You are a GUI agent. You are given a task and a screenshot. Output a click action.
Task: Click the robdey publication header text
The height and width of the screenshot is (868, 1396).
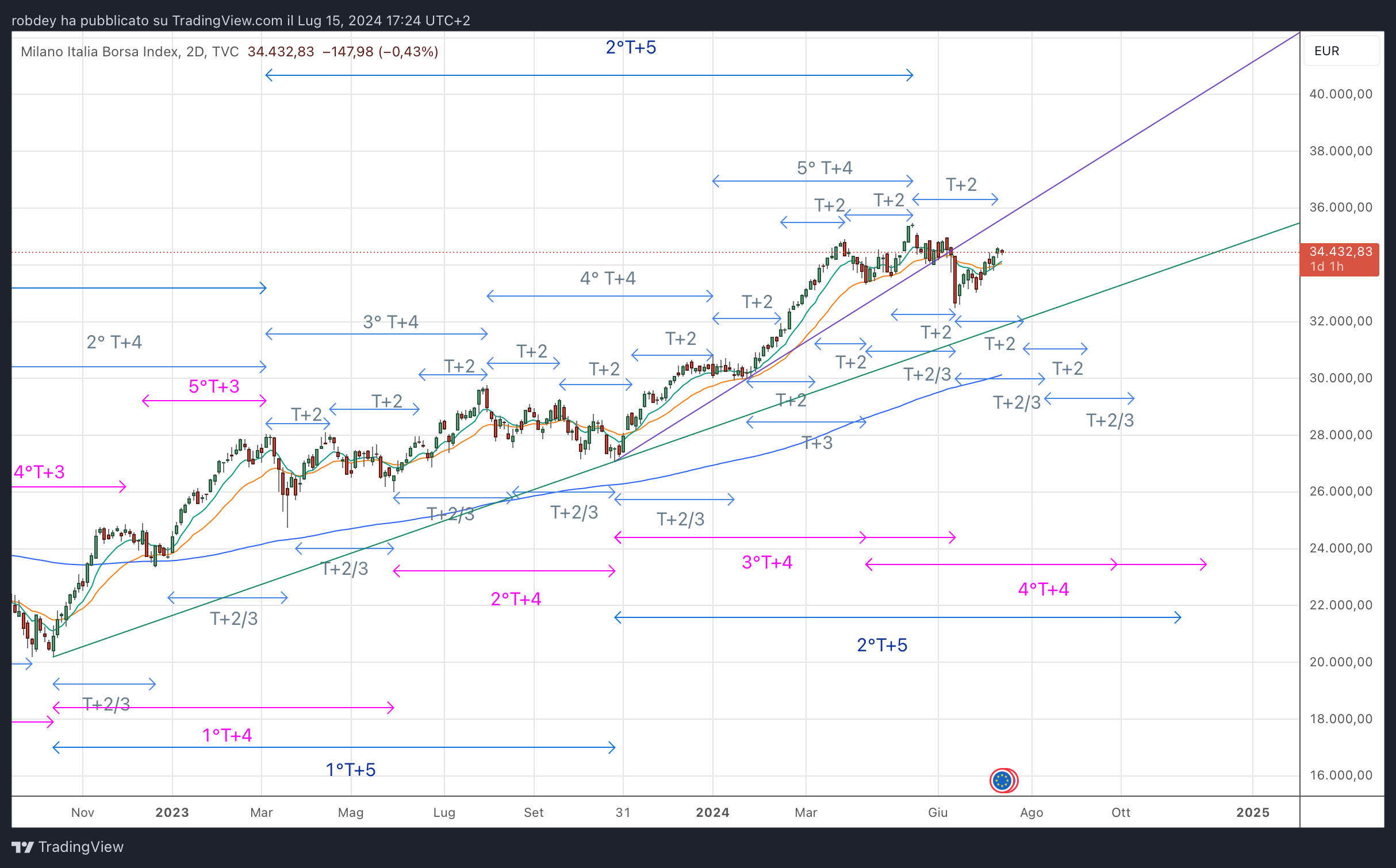pyautogui.click(x=240, y=21)
